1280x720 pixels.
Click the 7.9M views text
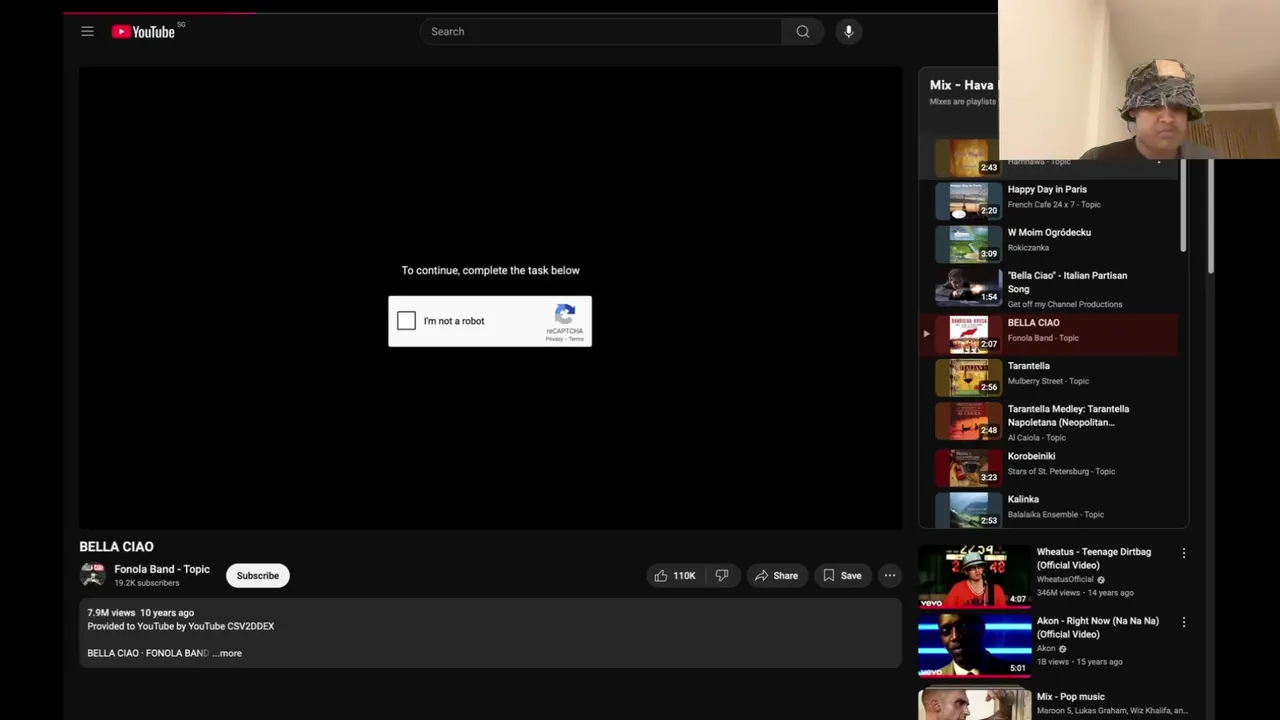pyautogui.click(x=111, y=612)
